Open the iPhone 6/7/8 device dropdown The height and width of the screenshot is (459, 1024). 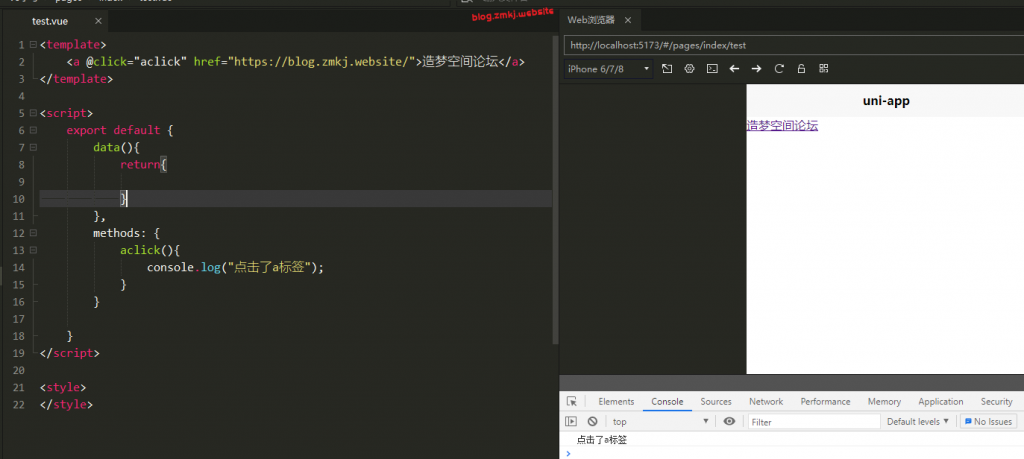(609, 69)
